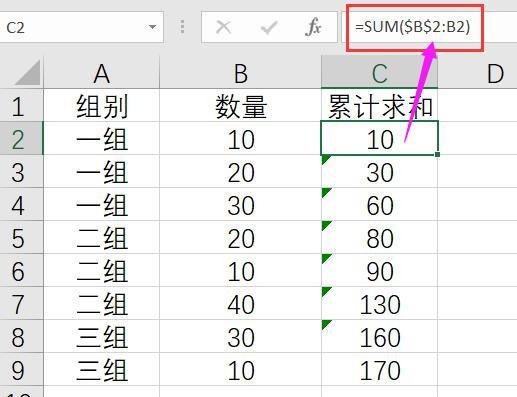Click cell B9 with value 10
Viewport: 517px width, 397px height.
(x=240, y=369)
